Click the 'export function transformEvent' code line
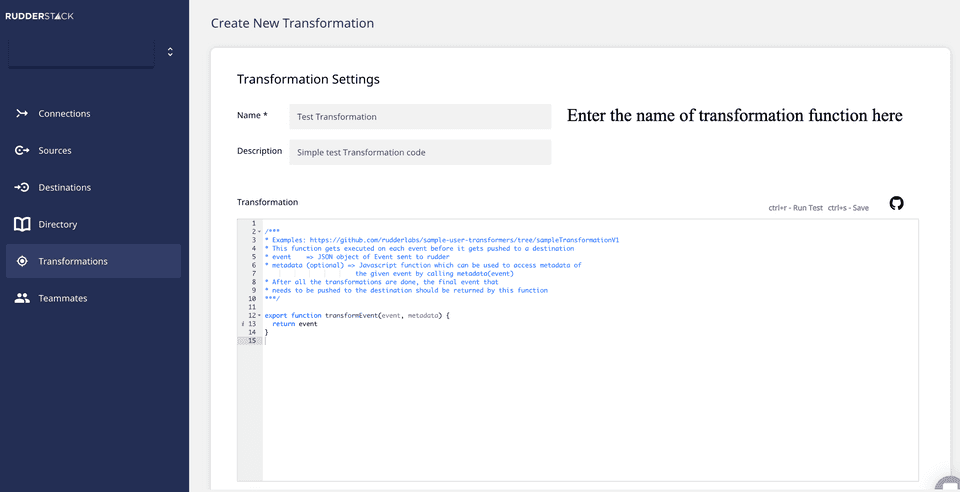The width and height of the screenshot is (960, 492). (x=357, y=315)
